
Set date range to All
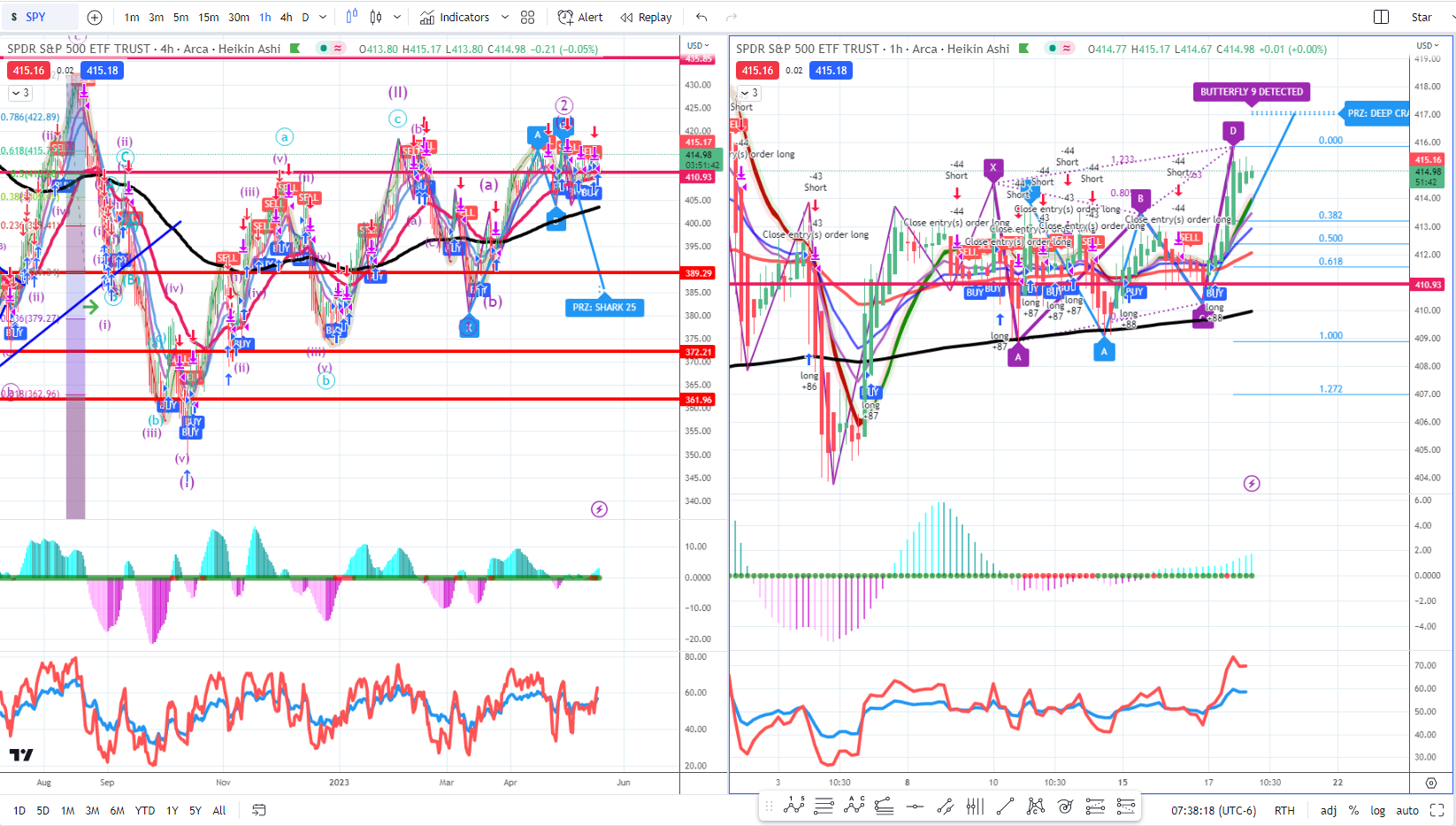point(219,810)
